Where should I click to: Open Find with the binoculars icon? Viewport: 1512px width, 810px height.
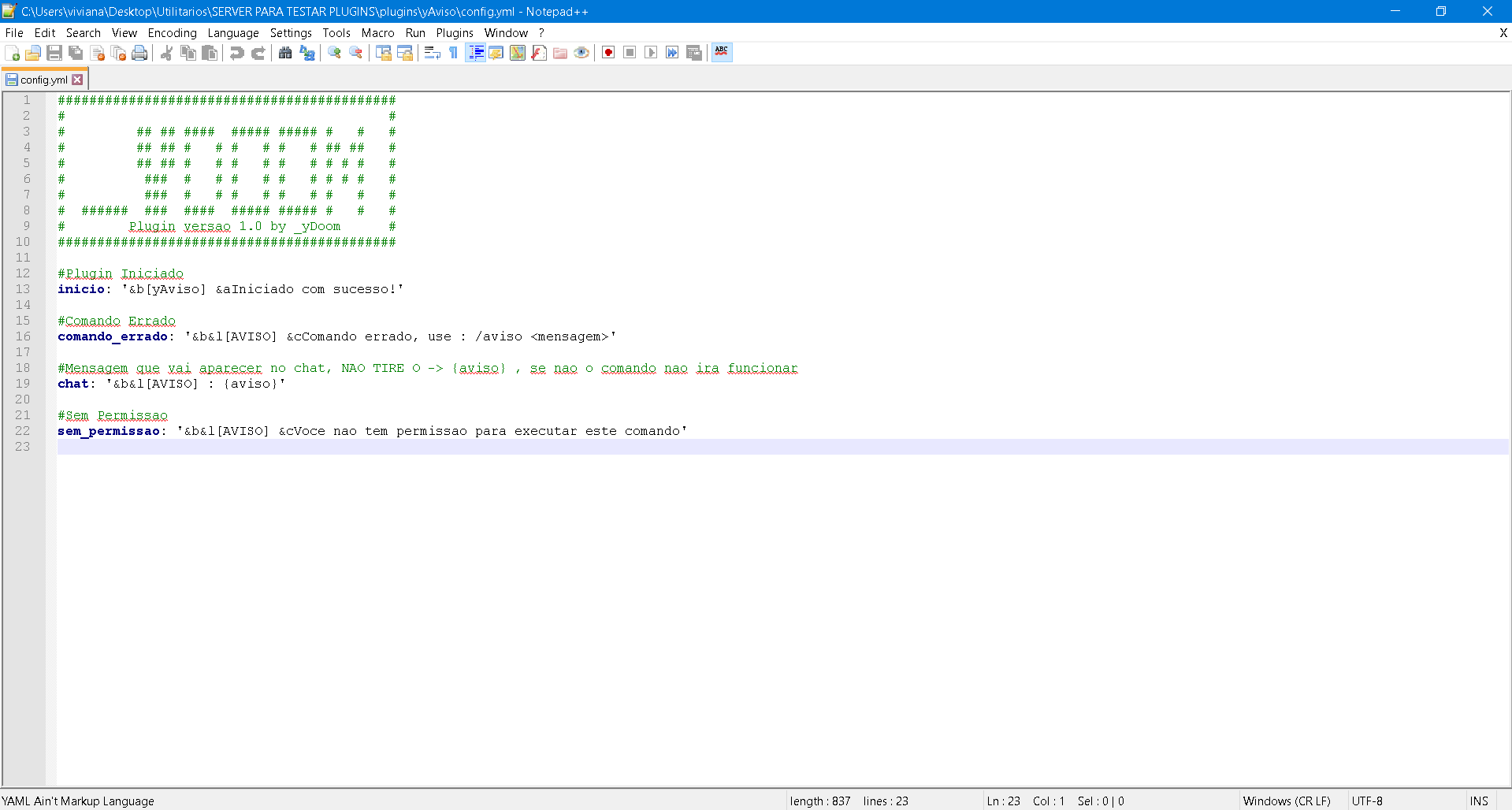point(285,53)
